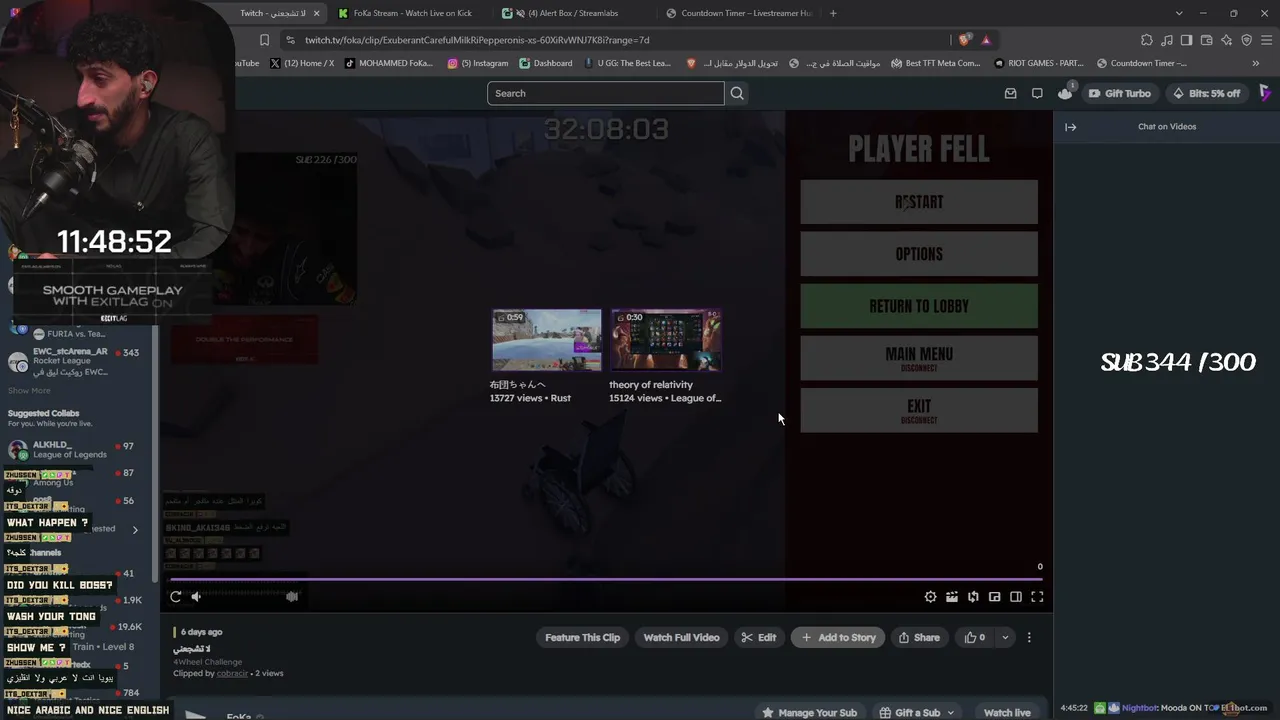Click the Brave Rewards triangle icon
The width and height of the screenshot is (1280, 720).
click(986, 40)
